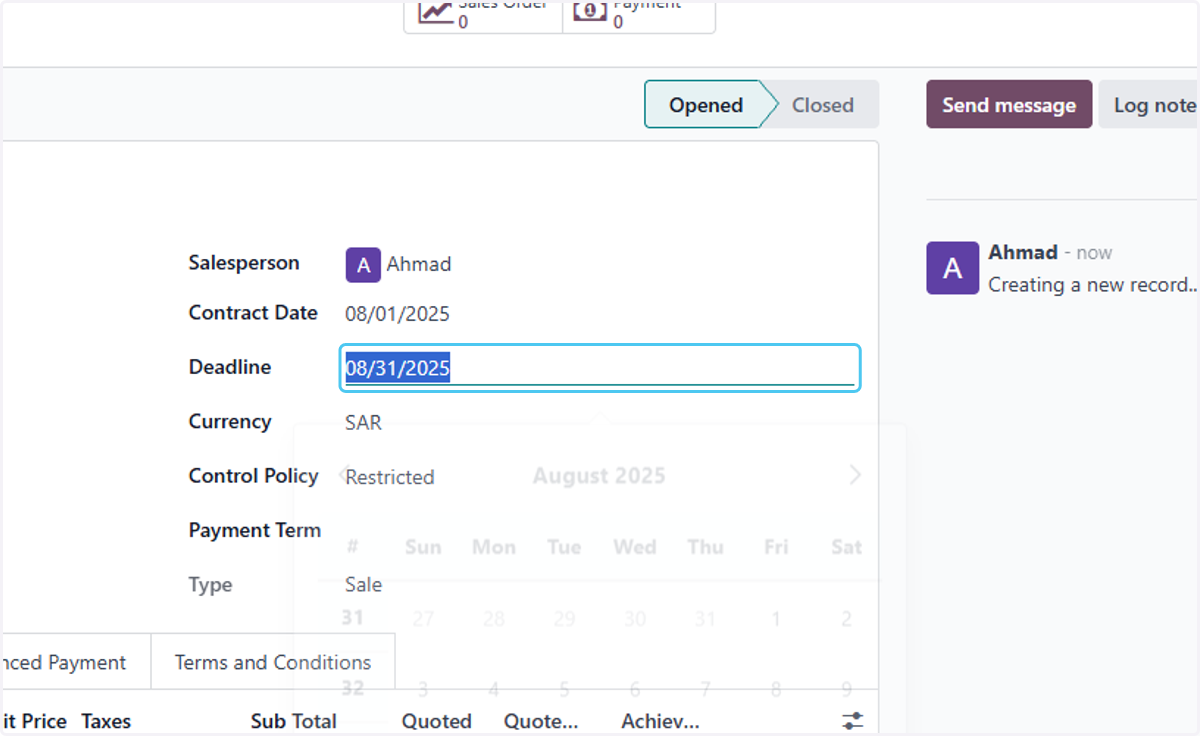Click the Ahmad salesperson avatar
This screenshot has width=1200, height=736.
point(363,264)
